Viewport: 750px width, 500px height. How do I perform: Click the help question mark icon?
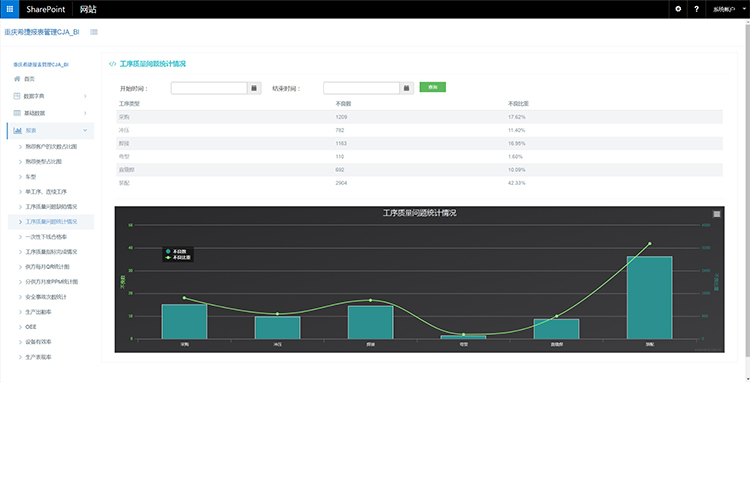pyautogui.click(x=696, y=9)
